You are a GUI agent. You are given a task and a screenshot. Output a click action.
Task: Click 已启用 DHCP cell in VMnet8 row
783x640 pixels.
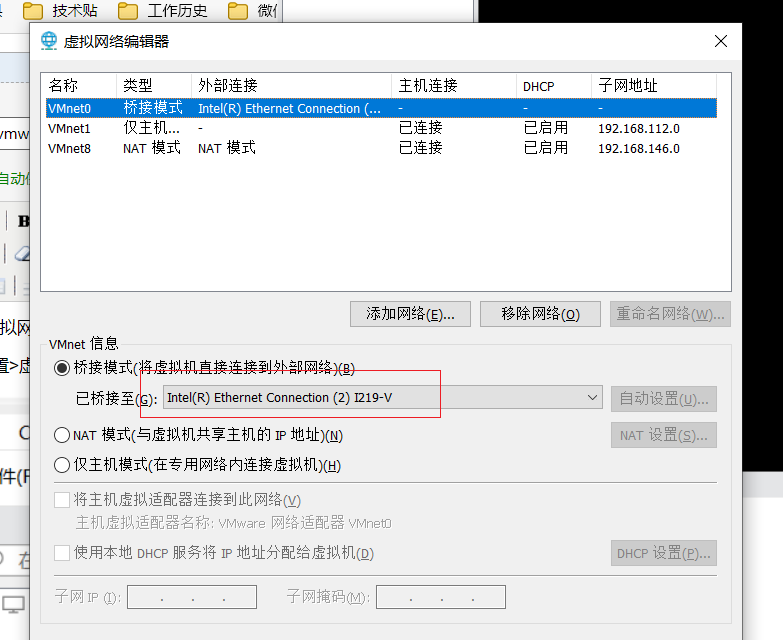[x=545, y=148]
